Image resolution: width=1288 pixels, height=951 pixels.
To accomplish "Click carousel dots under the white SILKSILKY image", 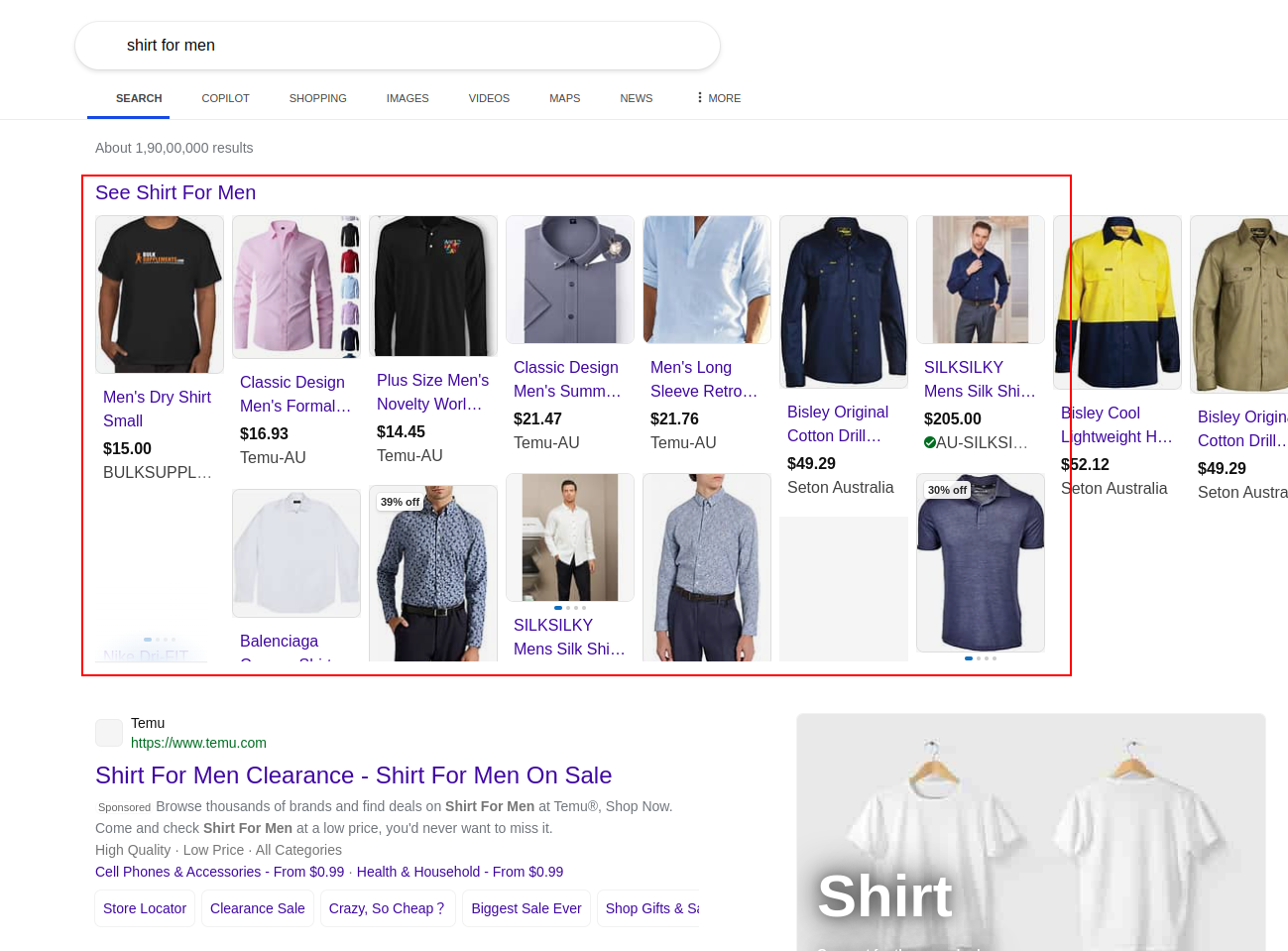I will [x=570, y=608].
